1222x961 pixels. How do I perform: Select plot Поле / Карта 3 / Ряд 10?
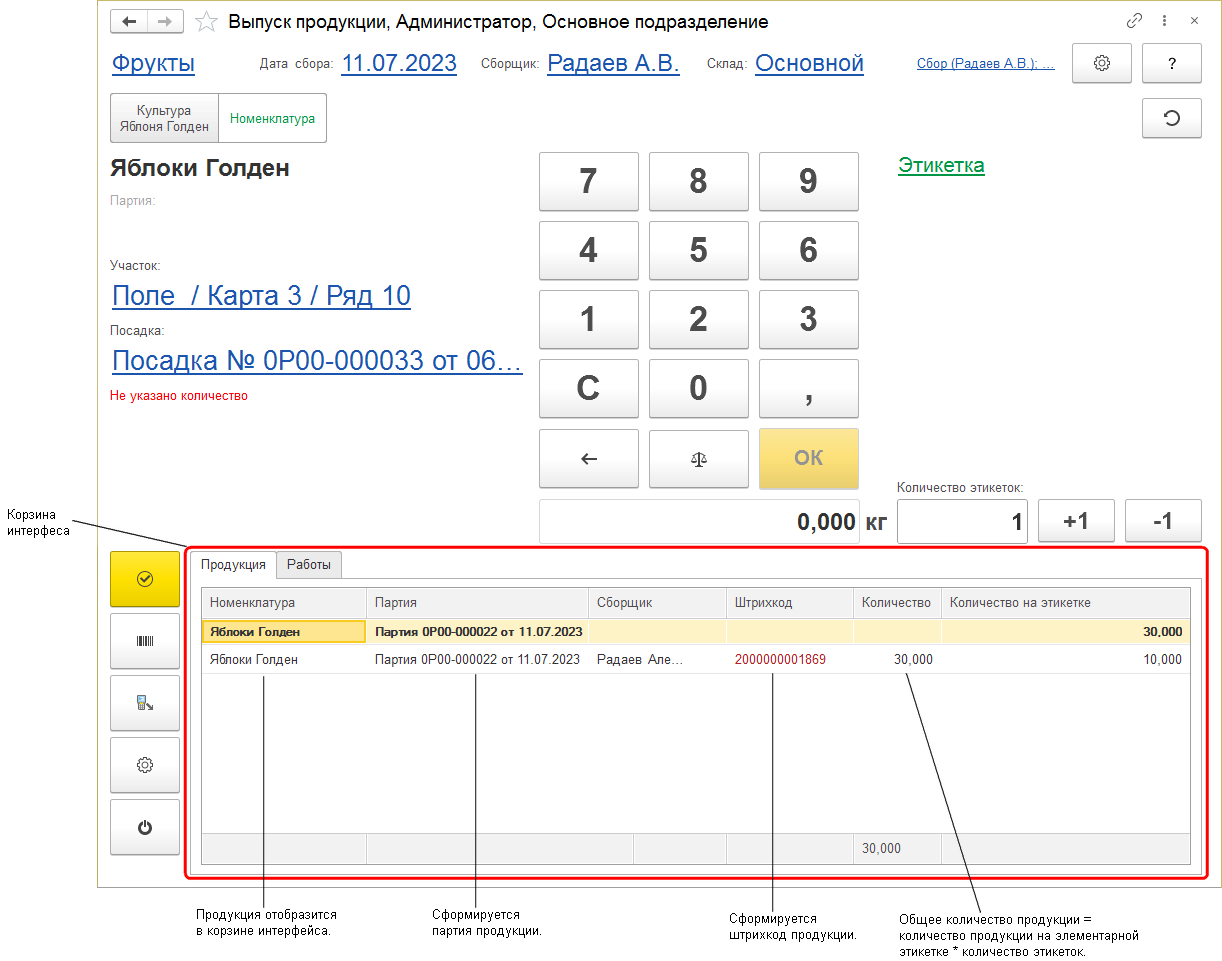(261, 296)
